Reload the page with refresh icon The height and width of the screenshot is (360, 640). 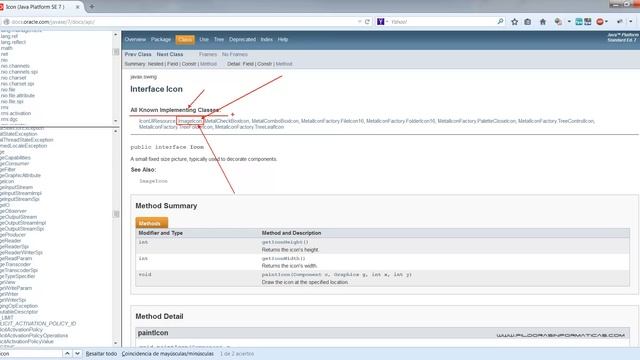click(x=367, y=22)
